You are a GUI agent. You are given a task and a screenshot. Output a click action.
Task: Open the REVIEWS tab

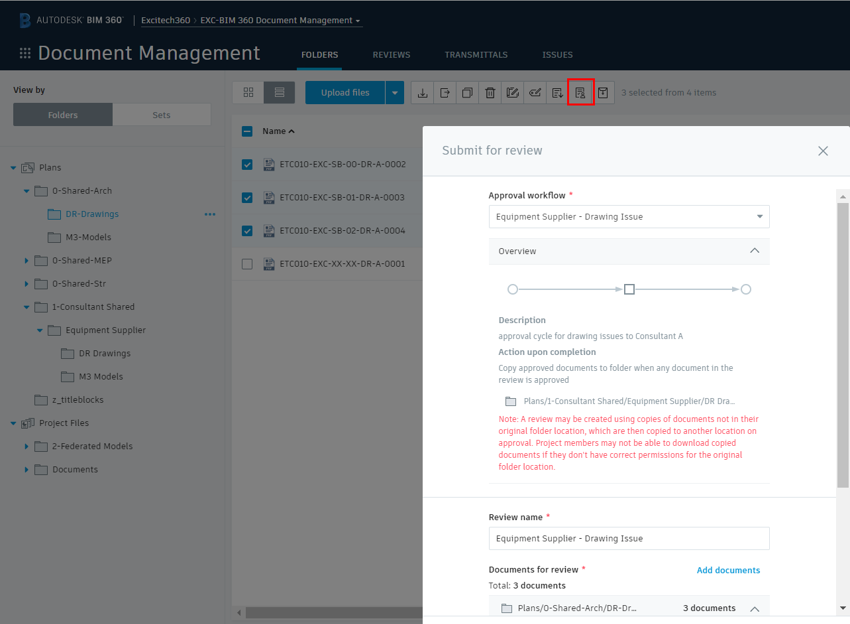[x=391, y=55]
